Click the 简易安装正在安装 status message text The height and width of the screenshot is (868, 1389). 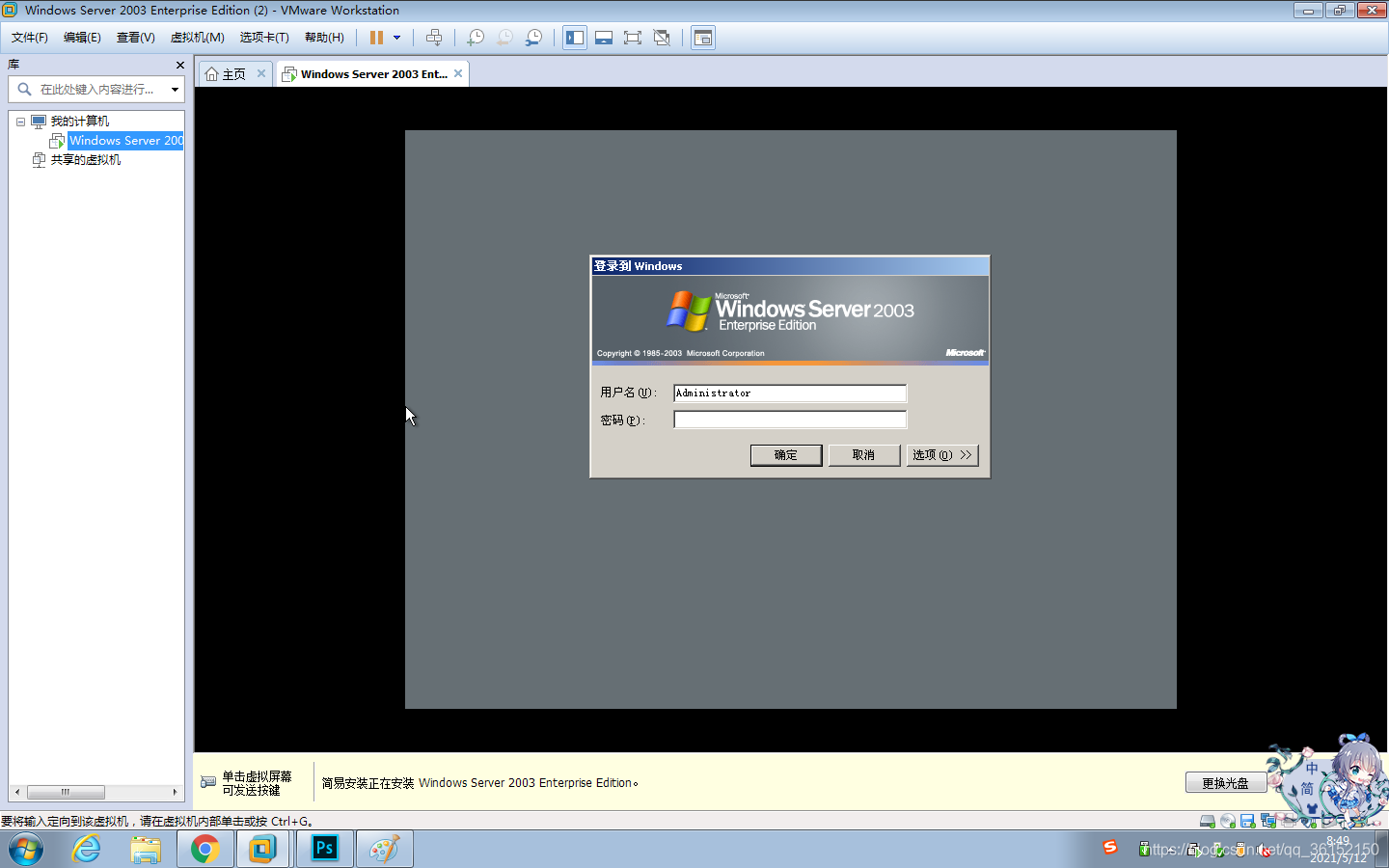click(479, 783)
